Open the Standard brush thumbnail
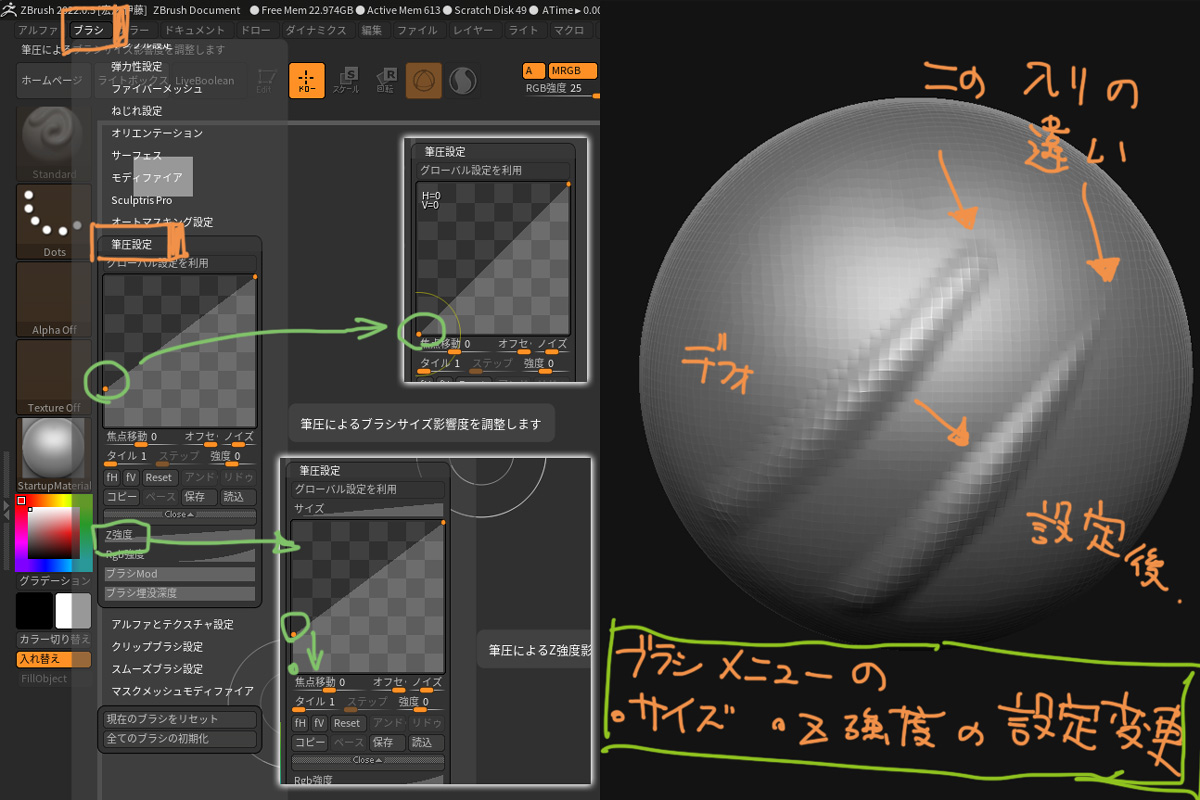This screenshot has height=800, width=1200. point(54,143)
